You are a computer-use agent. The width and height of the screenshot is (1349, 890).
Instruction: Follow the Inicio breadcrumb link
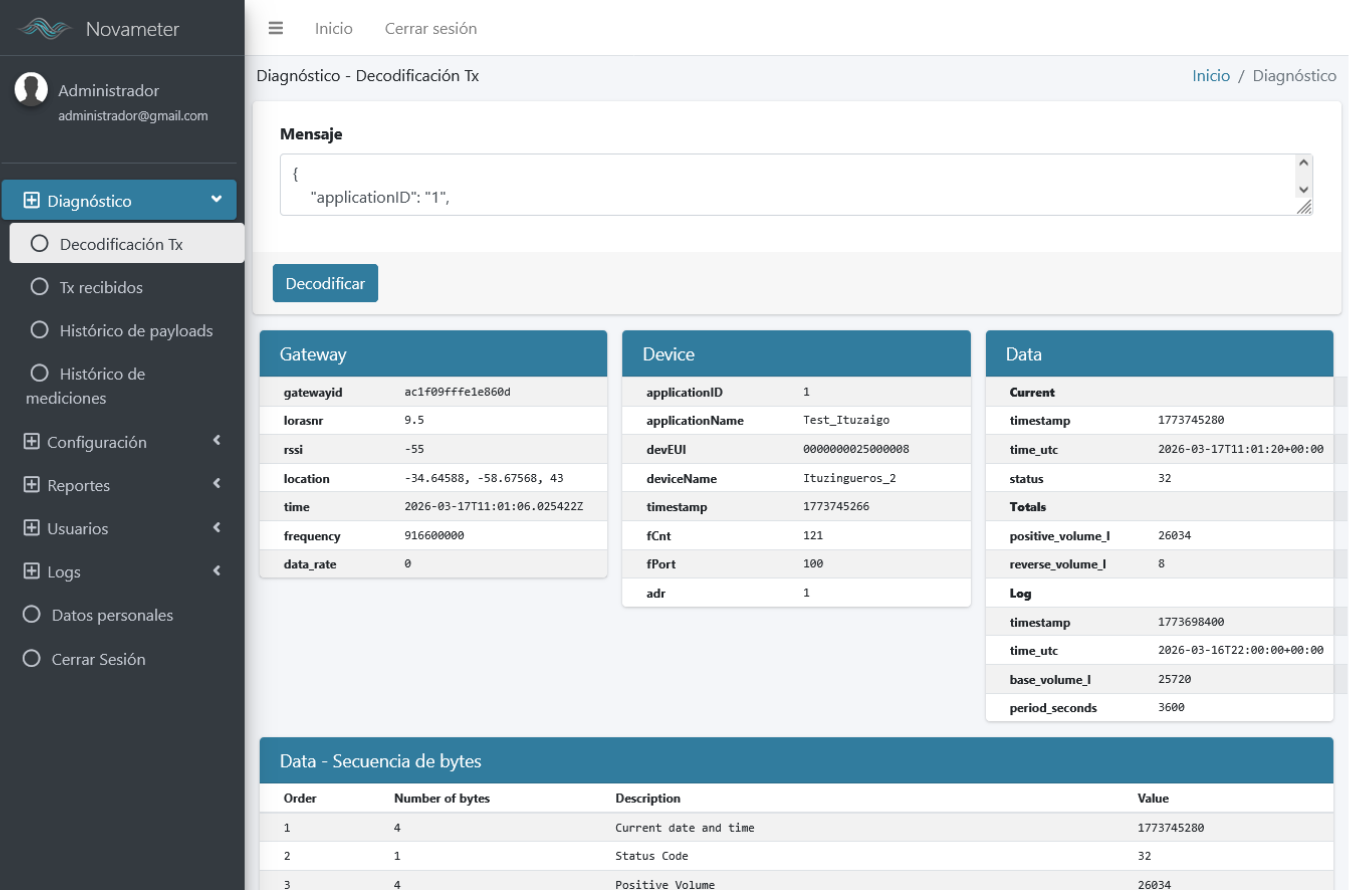pos(1210,75)
